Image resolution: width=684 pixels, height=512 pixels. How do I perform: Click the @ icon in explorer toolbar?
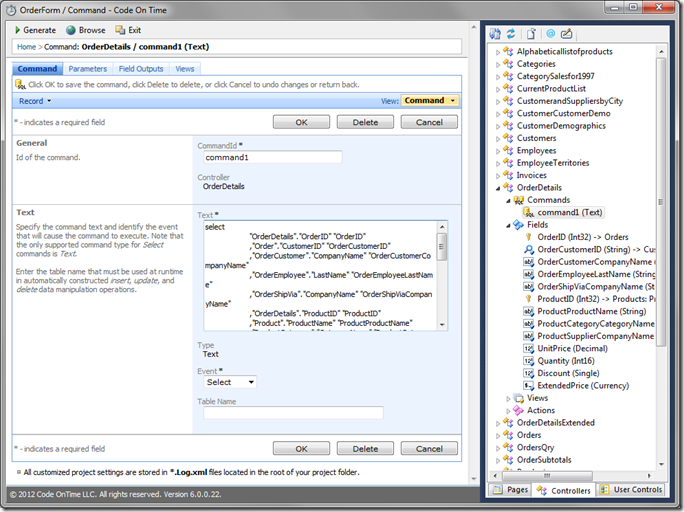coord(551,34)
